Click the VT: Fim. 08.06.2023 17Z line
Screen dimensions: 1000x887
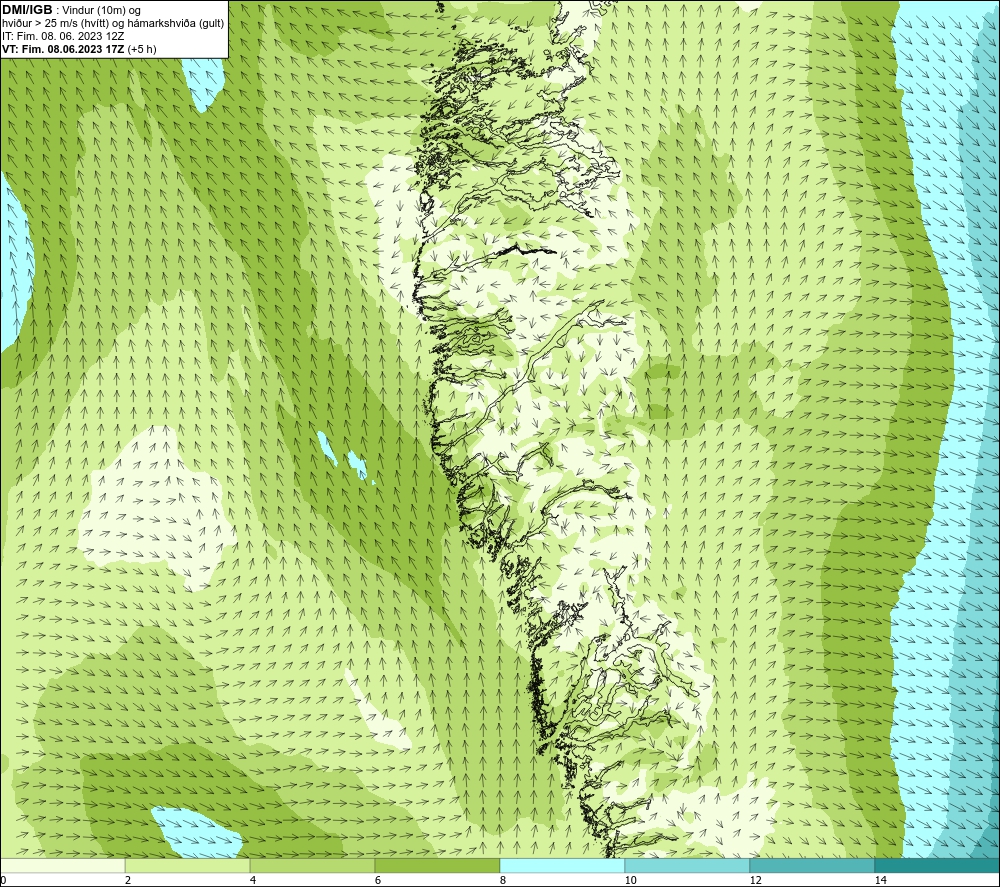(x=79, y=49)
